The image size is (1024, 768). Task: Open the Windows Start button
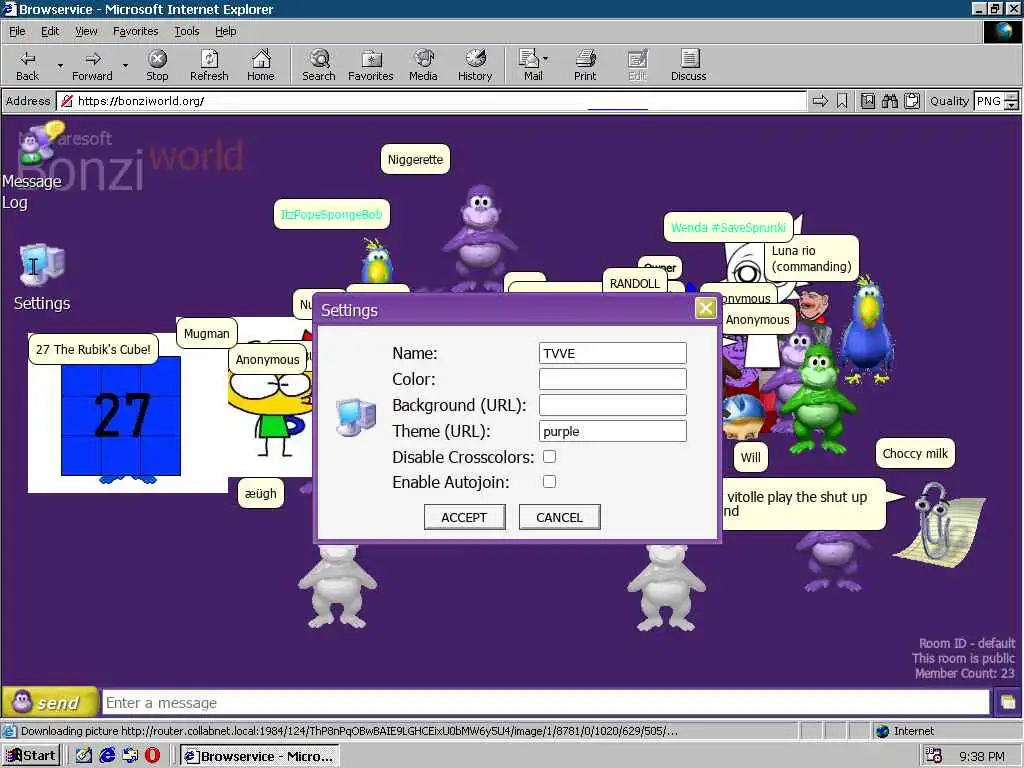(x=31, y=756)
